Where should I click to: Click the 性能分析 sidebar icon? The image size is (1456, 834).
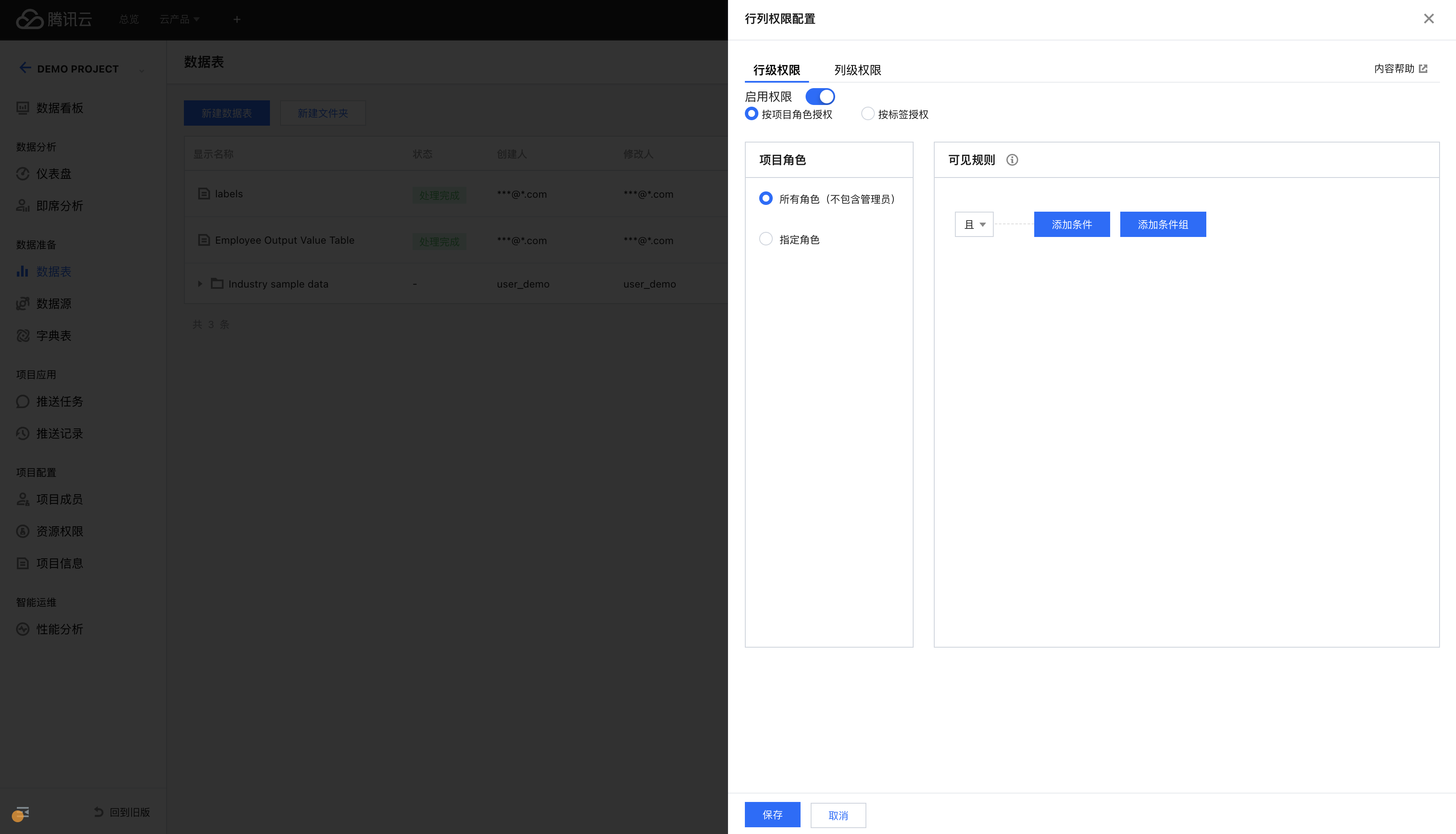(x=23, y=629)
